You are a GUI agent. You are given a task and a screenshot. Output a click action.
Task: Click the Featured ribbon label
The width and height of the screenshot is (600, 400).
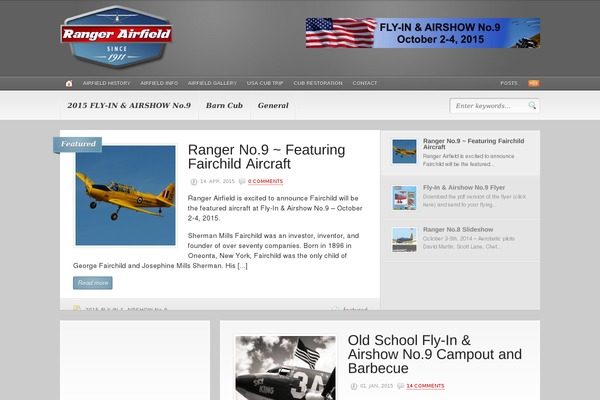[78, 144]
